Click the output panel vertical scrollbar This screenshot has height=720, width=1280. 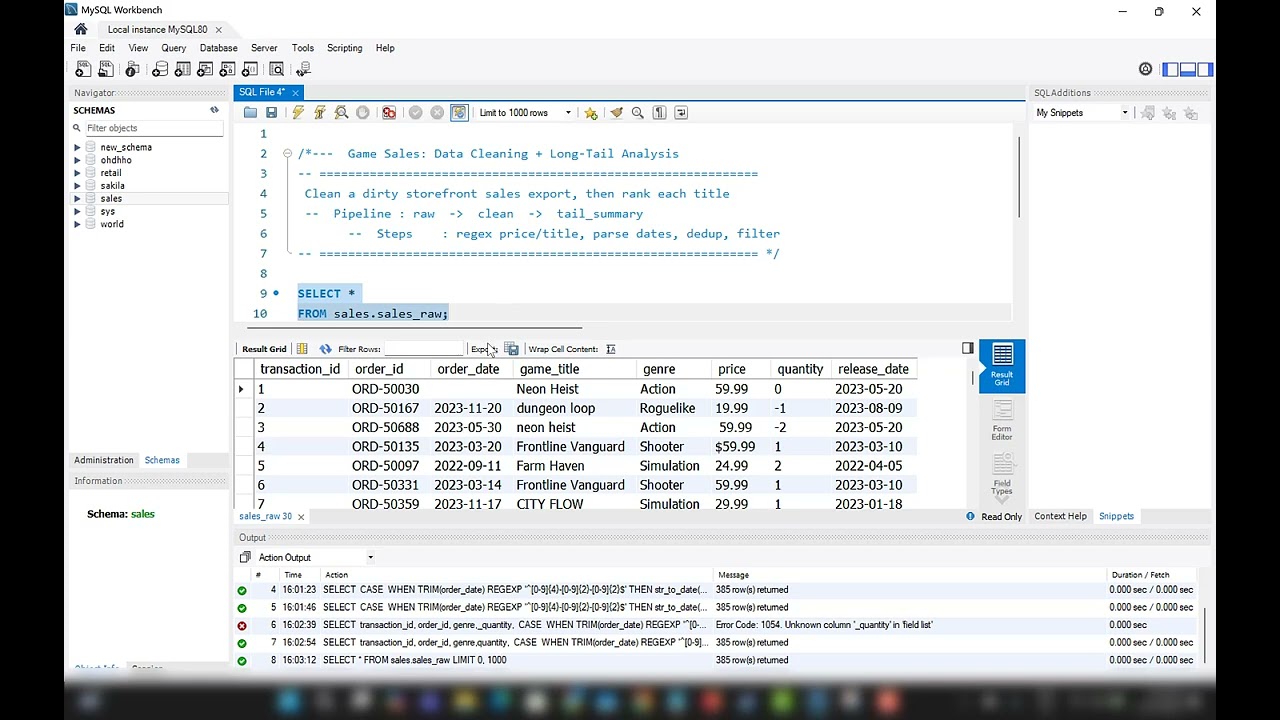point(1206,635)
